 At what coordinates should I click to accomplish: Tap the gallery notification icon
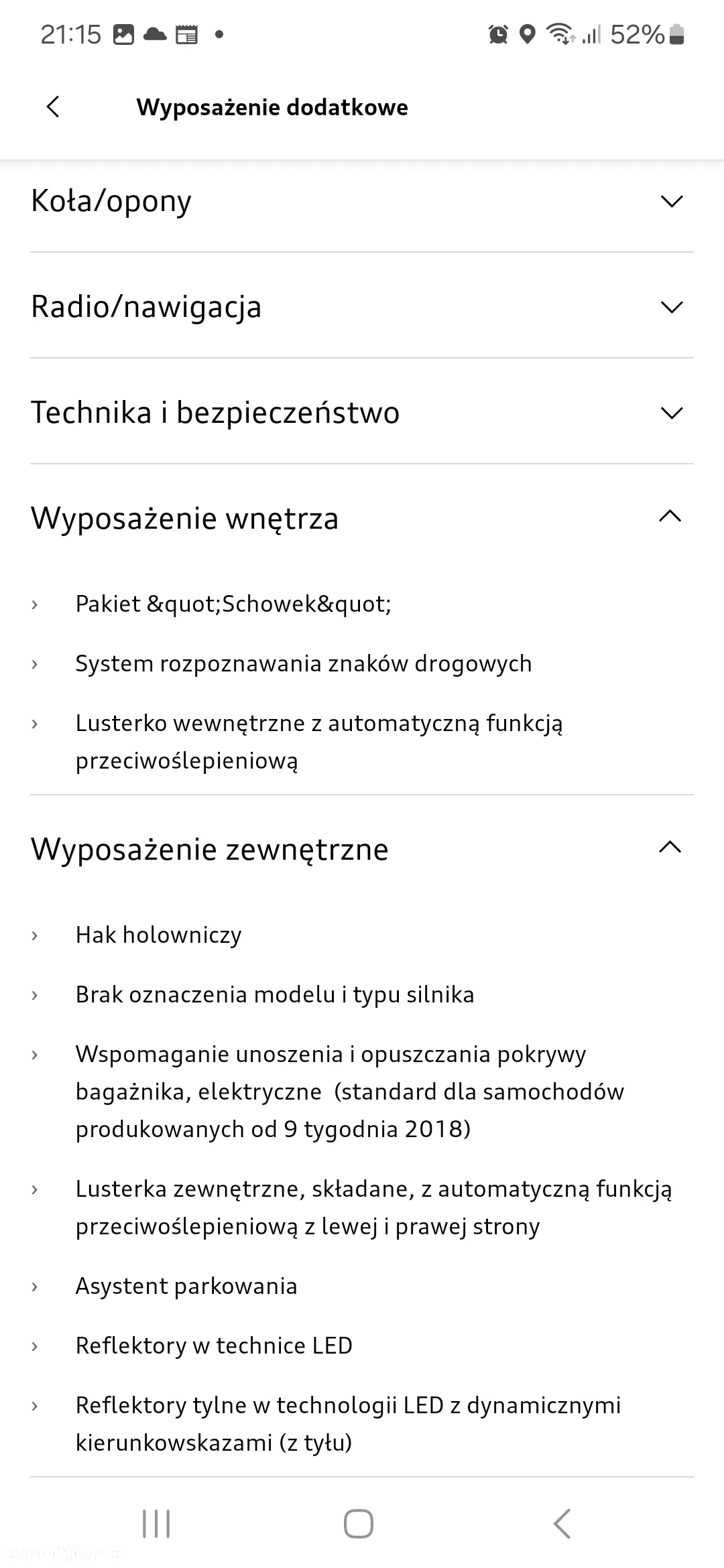(x=123, y=34)
